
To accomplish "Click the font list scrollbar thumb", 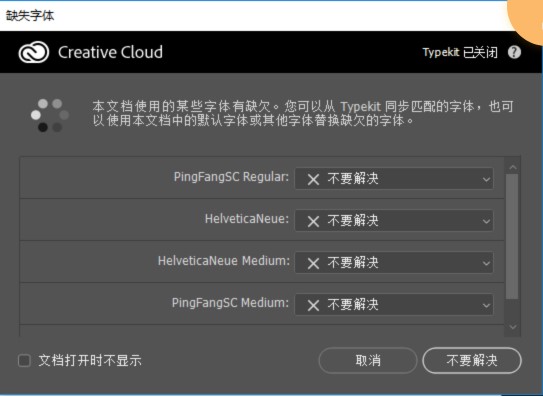I will tap(512, 236).
